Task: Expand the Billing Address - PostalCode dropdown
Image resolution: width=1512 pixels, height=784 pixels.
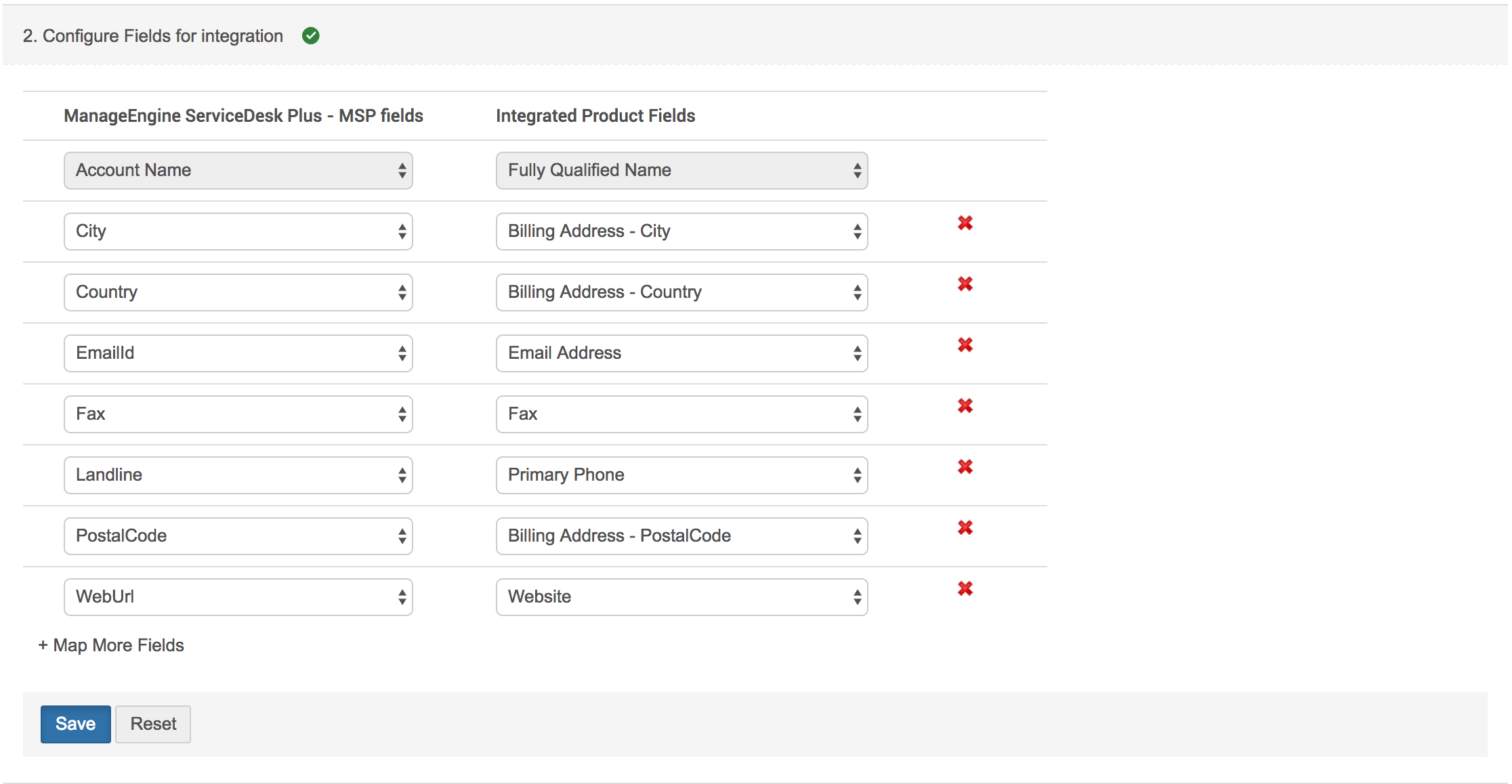Action: [681, 536]
